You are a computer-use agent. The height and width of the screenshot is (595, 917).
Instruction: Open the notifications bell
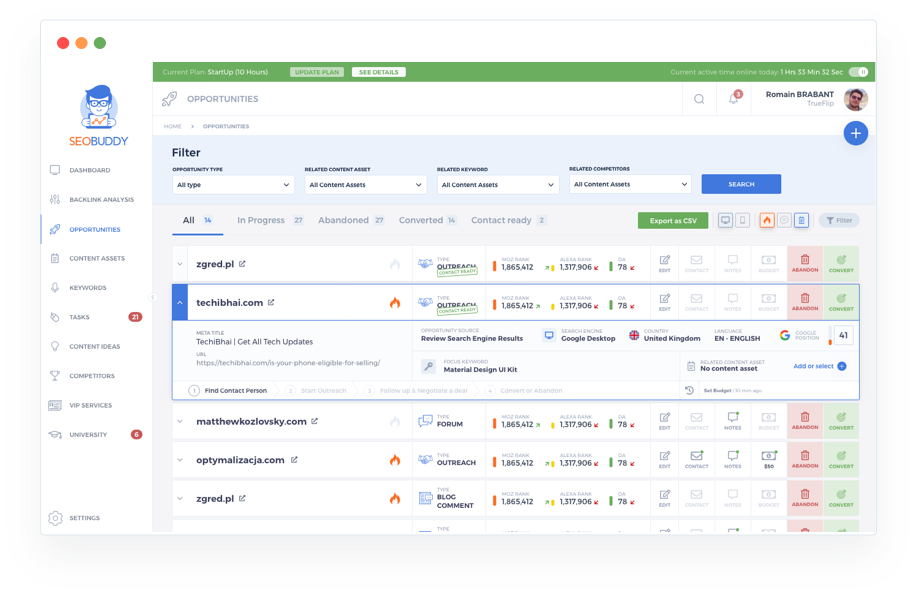tap(733, 98)
